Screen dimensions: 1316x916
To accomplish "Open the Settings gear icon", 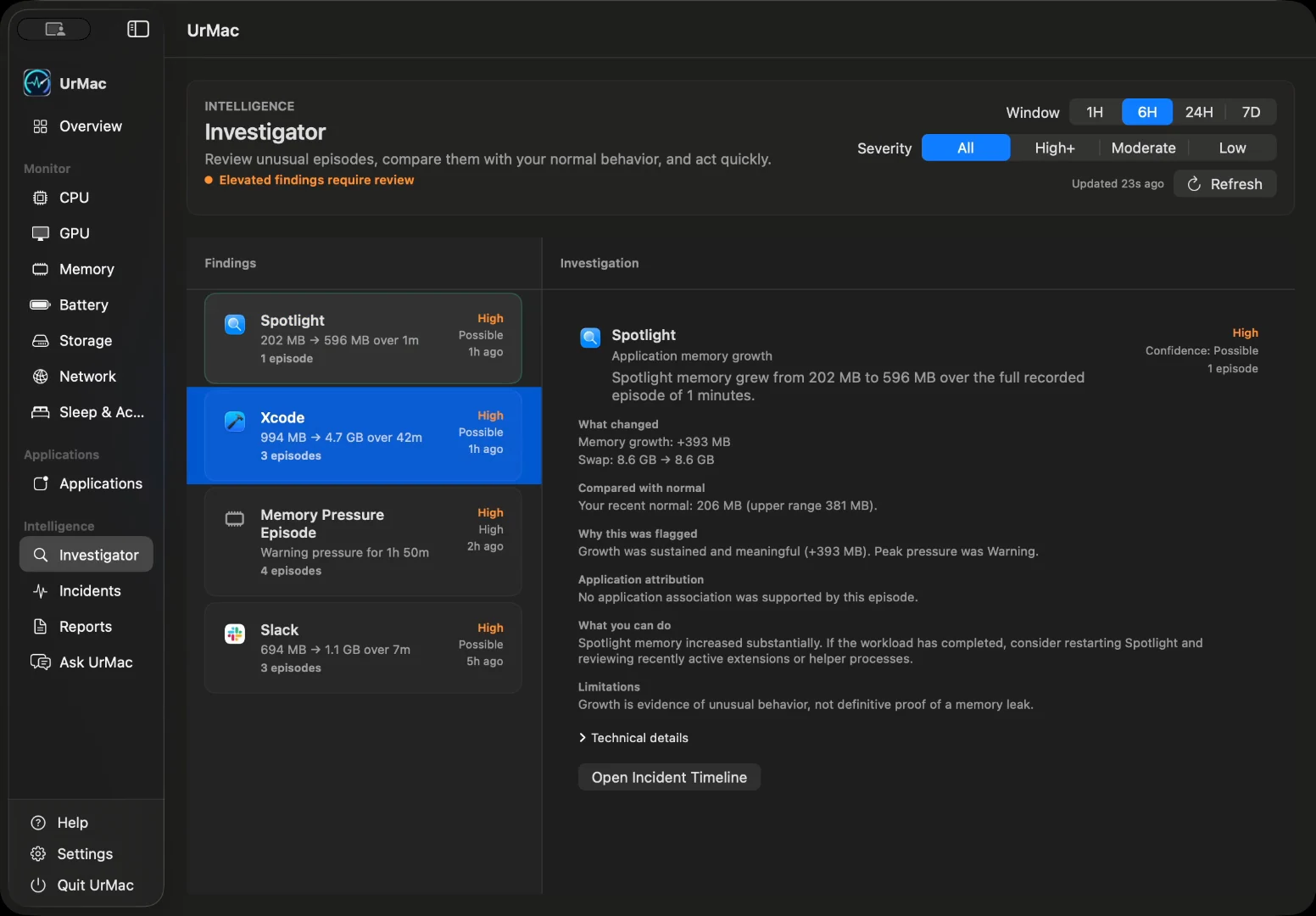I will 38,854.
